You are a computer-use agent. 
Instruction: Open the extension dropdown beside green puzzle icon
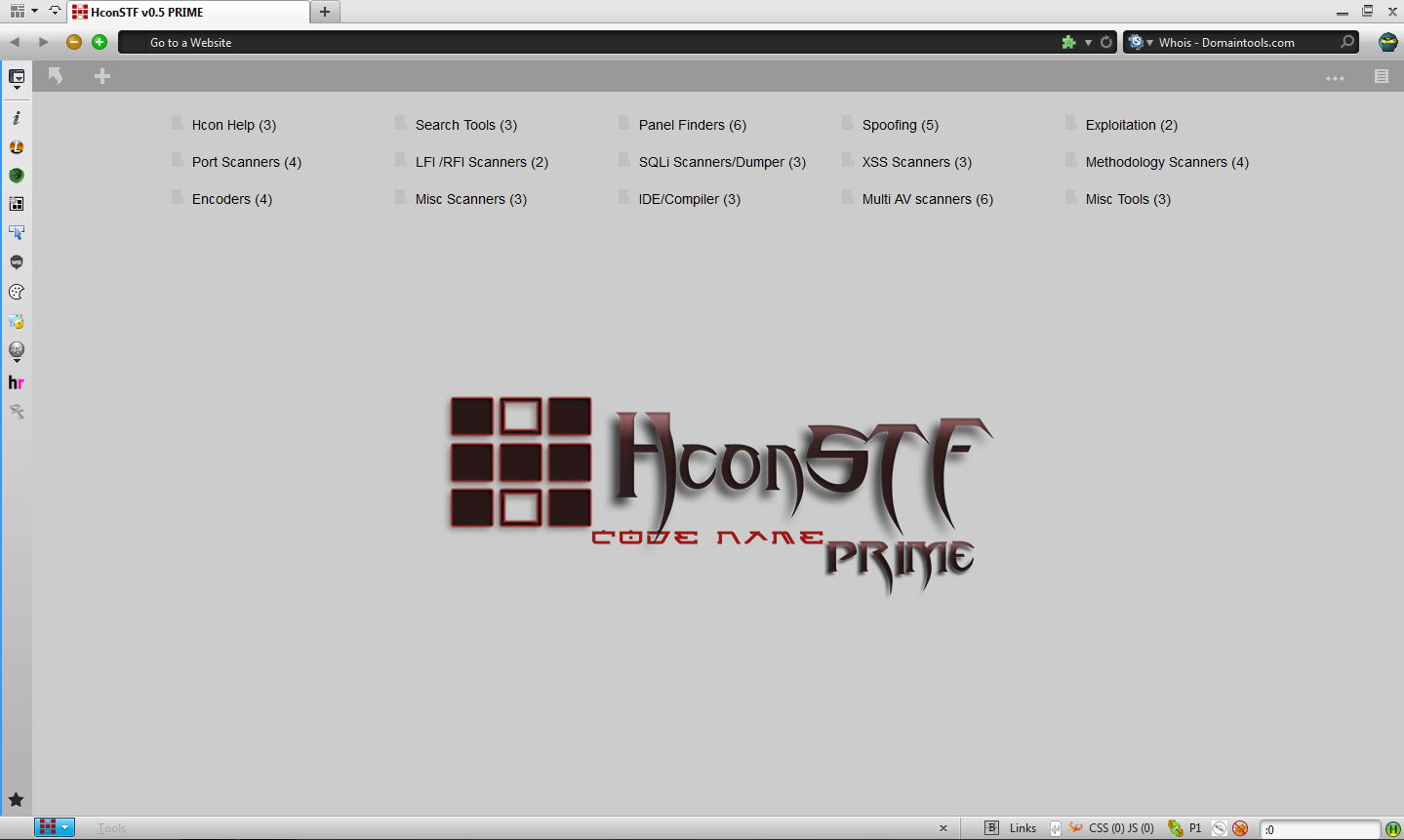1087,42
